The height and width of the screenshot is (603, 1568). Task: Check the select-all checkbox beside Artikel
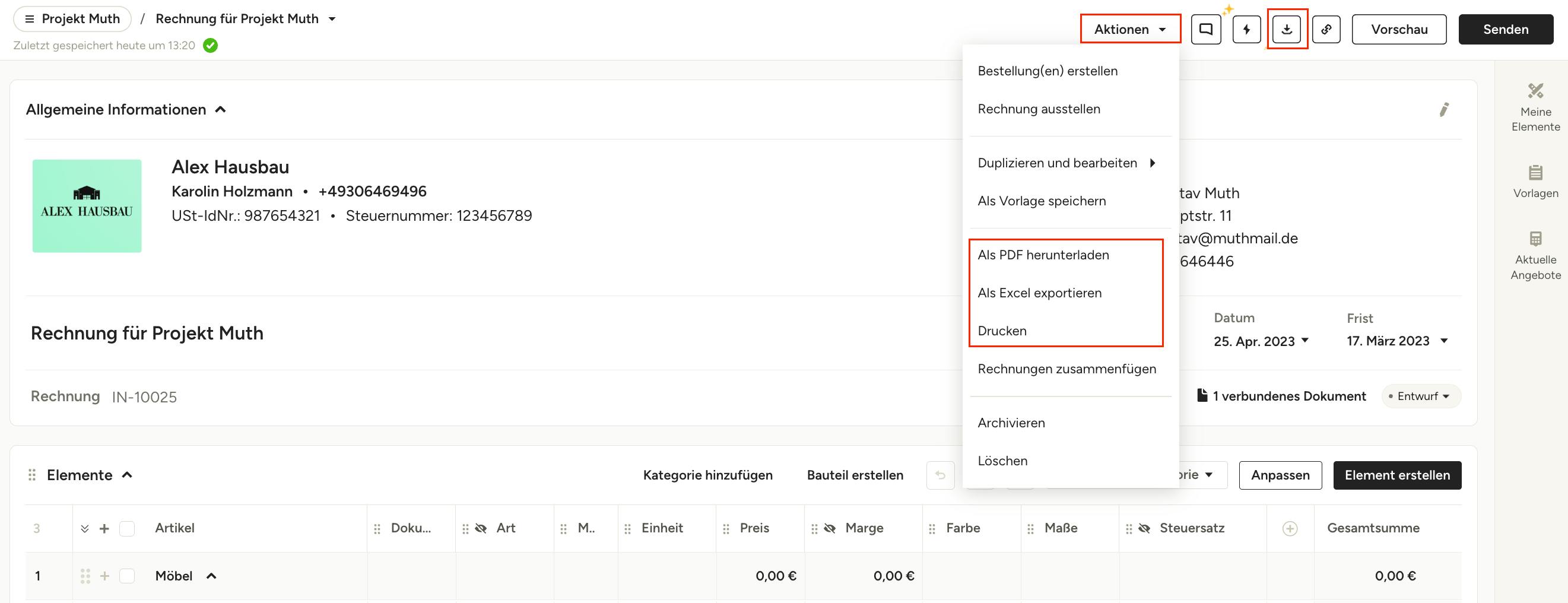coord(126,528)
